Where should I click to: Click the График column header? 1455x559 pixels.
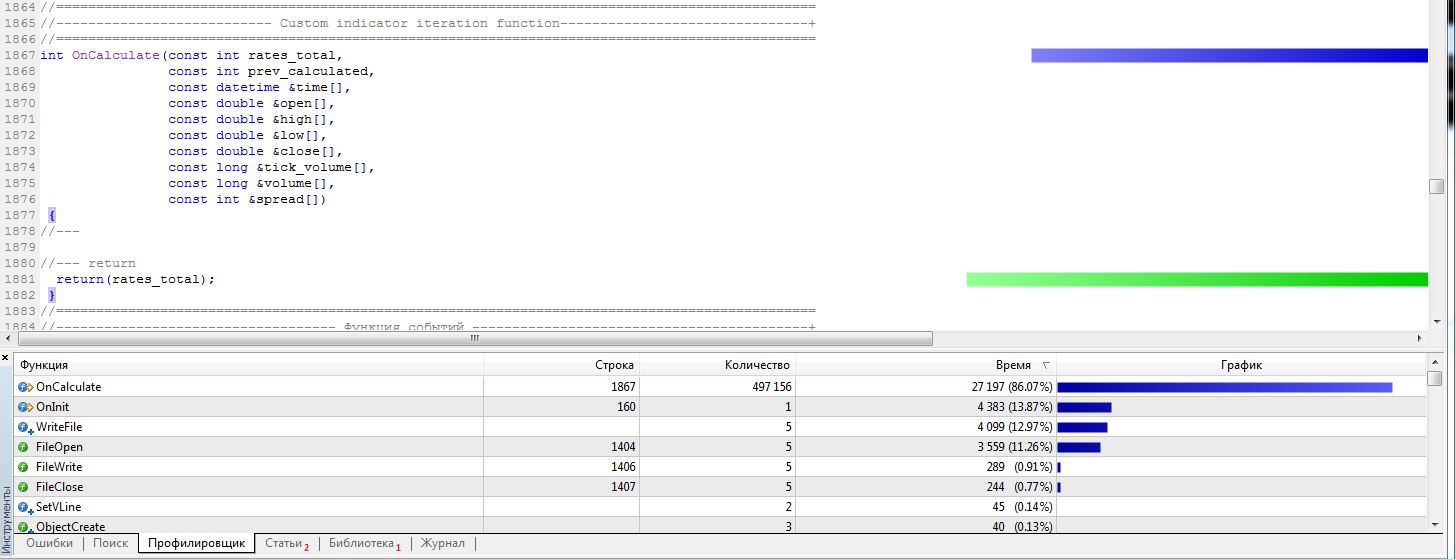click(1241, 365)
